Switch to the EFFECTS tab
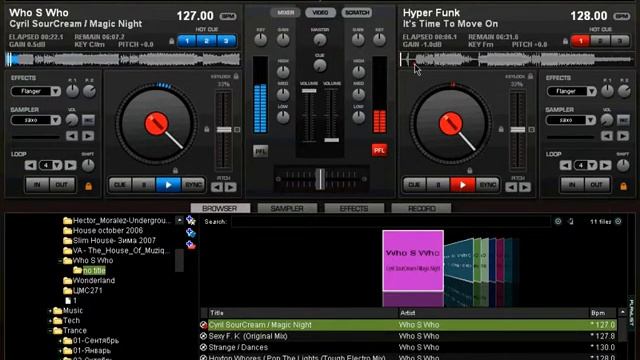Screen dimensions: 640x360 pos(354,208)
